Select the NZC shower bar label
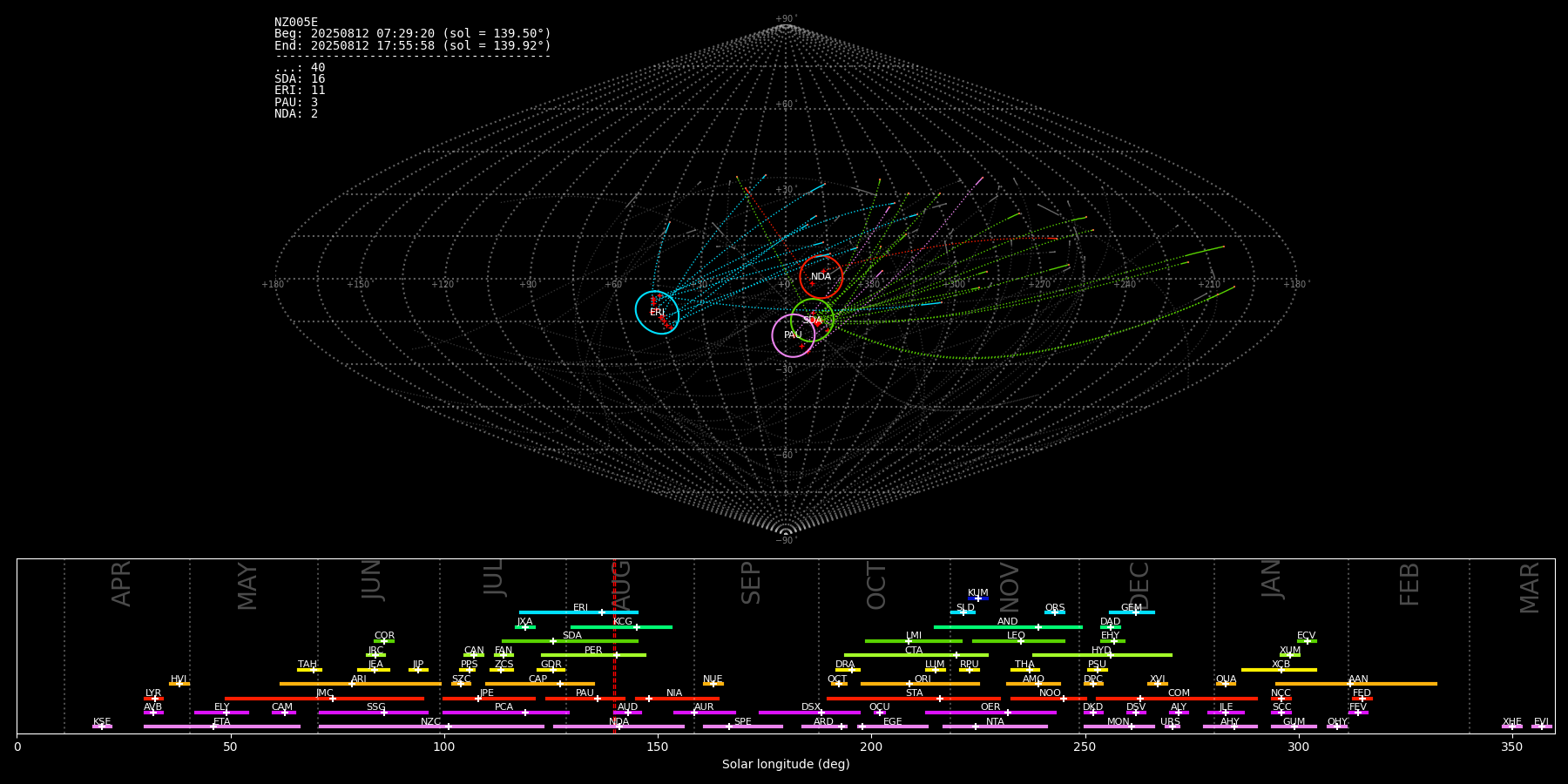1568x784 pixels. point(431,722)
